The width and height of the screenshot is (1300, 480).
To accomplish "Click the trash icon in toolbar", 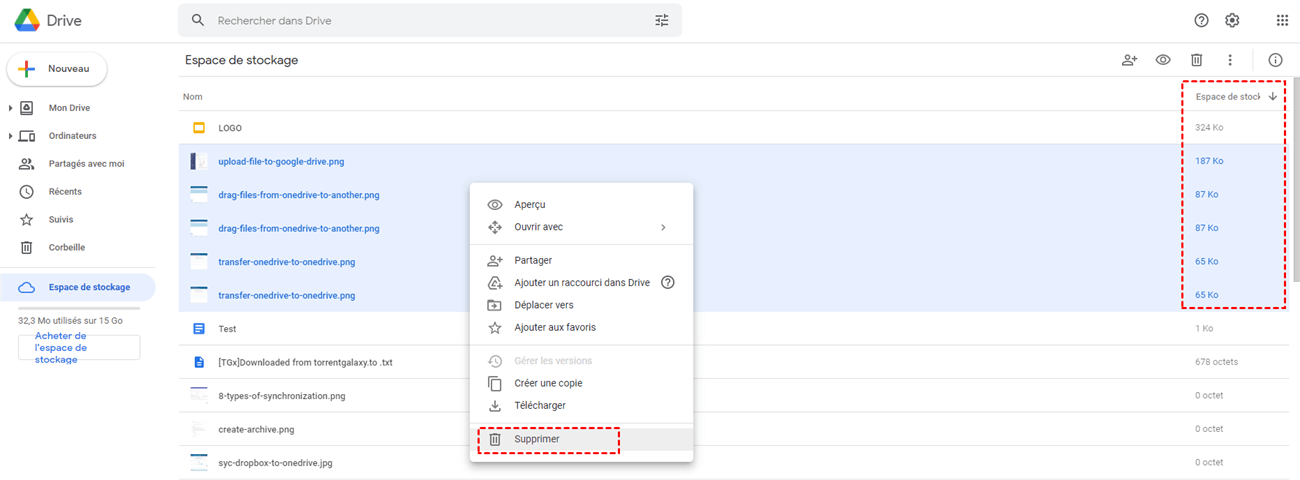I will [x=1196, y=60].
